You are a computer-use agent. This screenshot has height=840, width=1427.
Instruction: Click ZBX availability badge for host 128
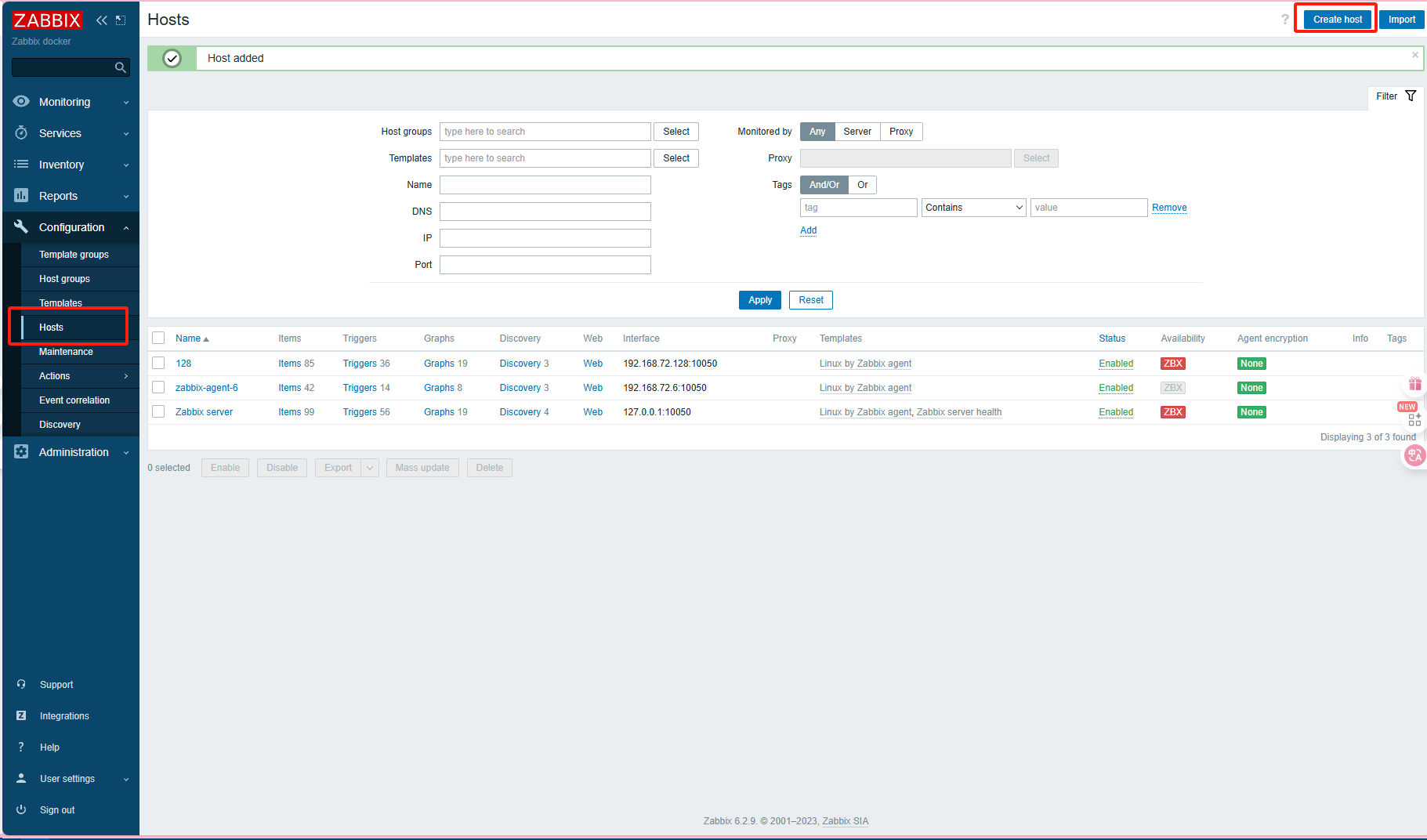(1172, 364)
